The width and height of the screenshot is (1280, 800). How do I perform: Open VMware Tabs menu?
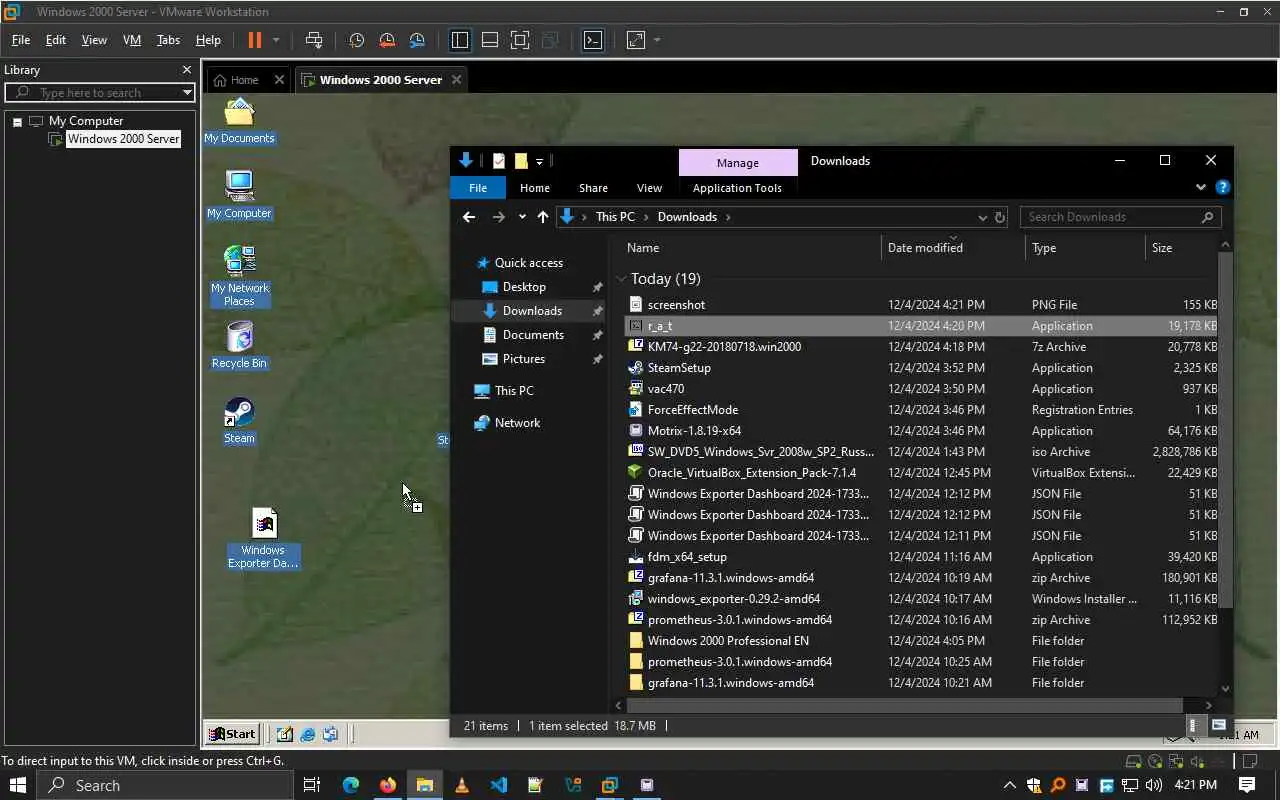pyautogui.click(x=168, y=40)
